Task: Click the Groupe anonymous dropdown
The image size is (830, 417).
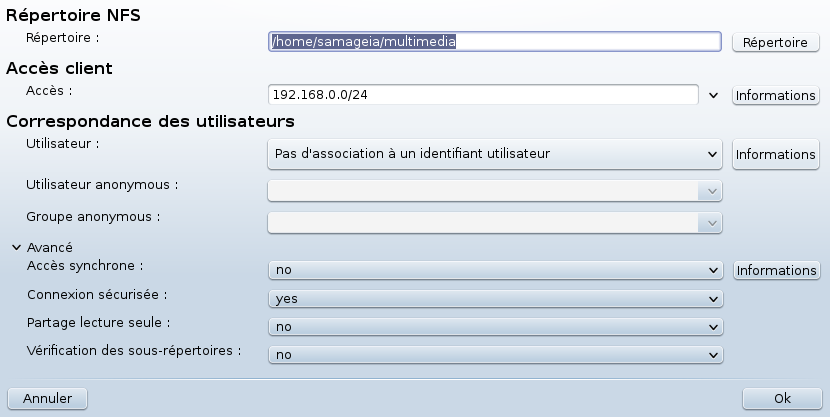Action: 494,222
